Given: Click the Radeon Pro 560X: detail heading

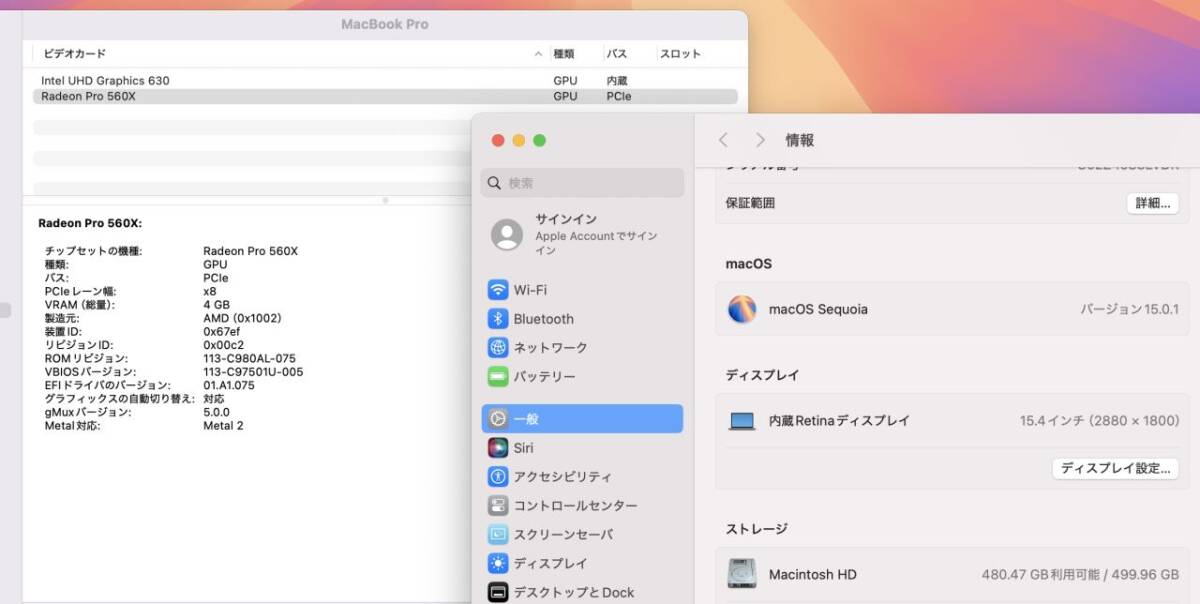Looking at the screenshot, I should coord(90,223).
